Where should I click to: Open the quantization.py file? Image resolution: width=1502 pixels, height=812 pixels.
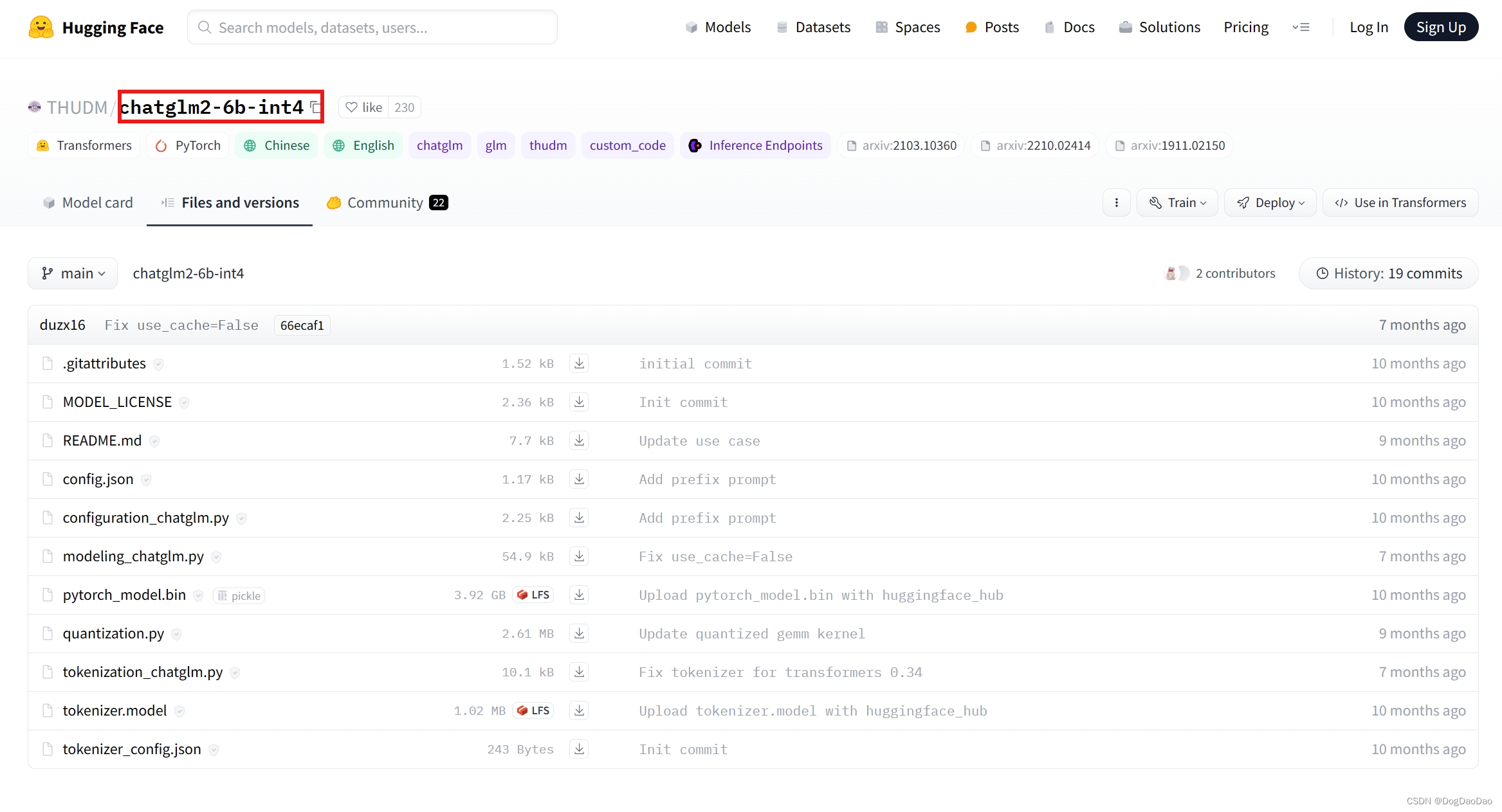click(x=113, y=633)
